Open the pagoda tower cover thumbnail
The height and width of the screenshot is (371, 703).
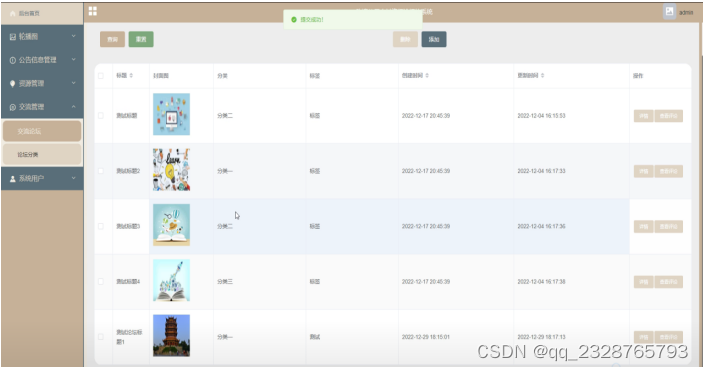(x=171, y=336)
